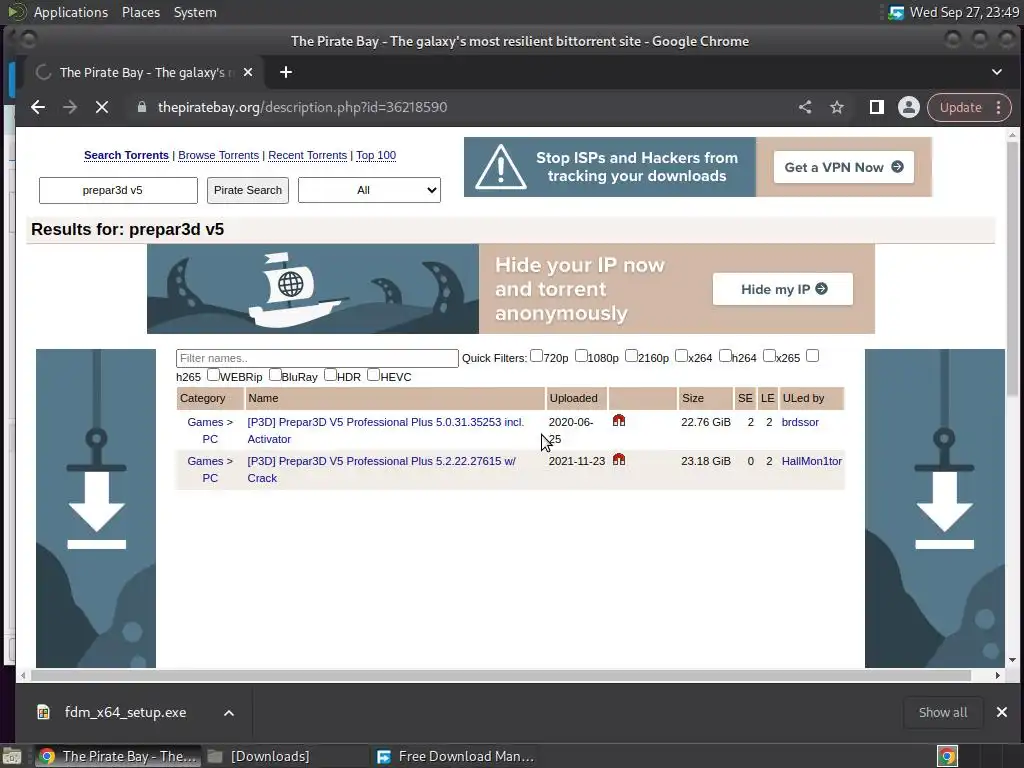Click the fdm_x64_setup.exe file icon
Screen dimensions: 1024x768
pyautogui.click(x=44, y=712)
